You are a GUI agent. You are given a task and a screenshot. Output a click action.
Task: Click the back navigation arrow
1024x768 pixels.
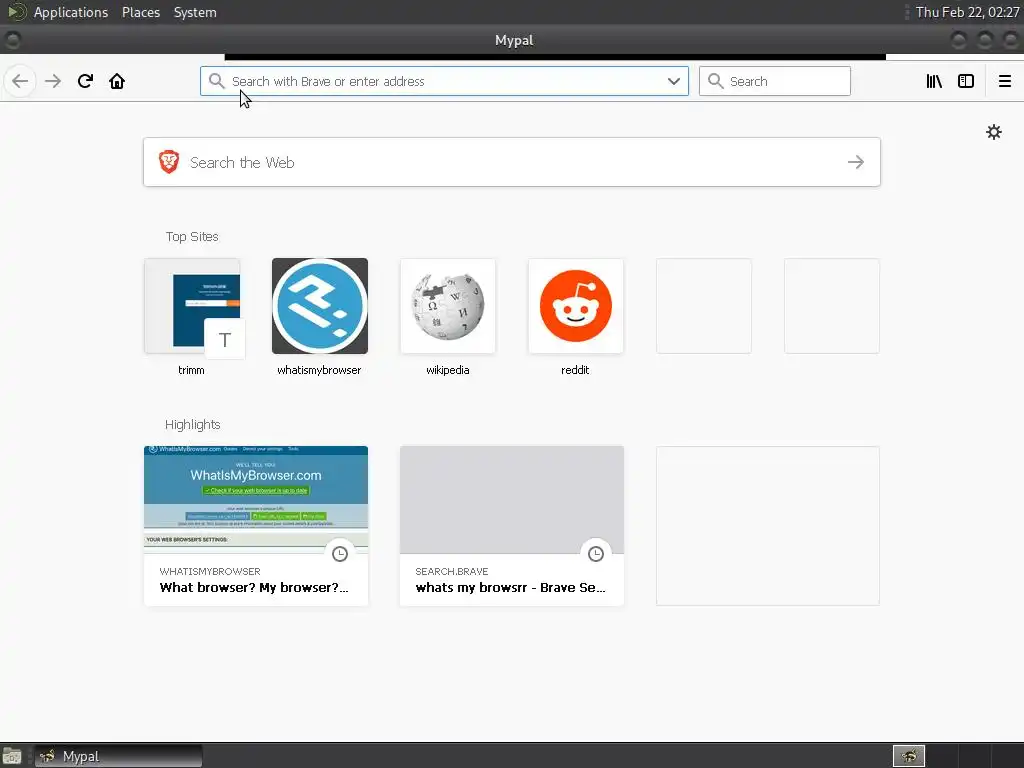coord(20,81)
